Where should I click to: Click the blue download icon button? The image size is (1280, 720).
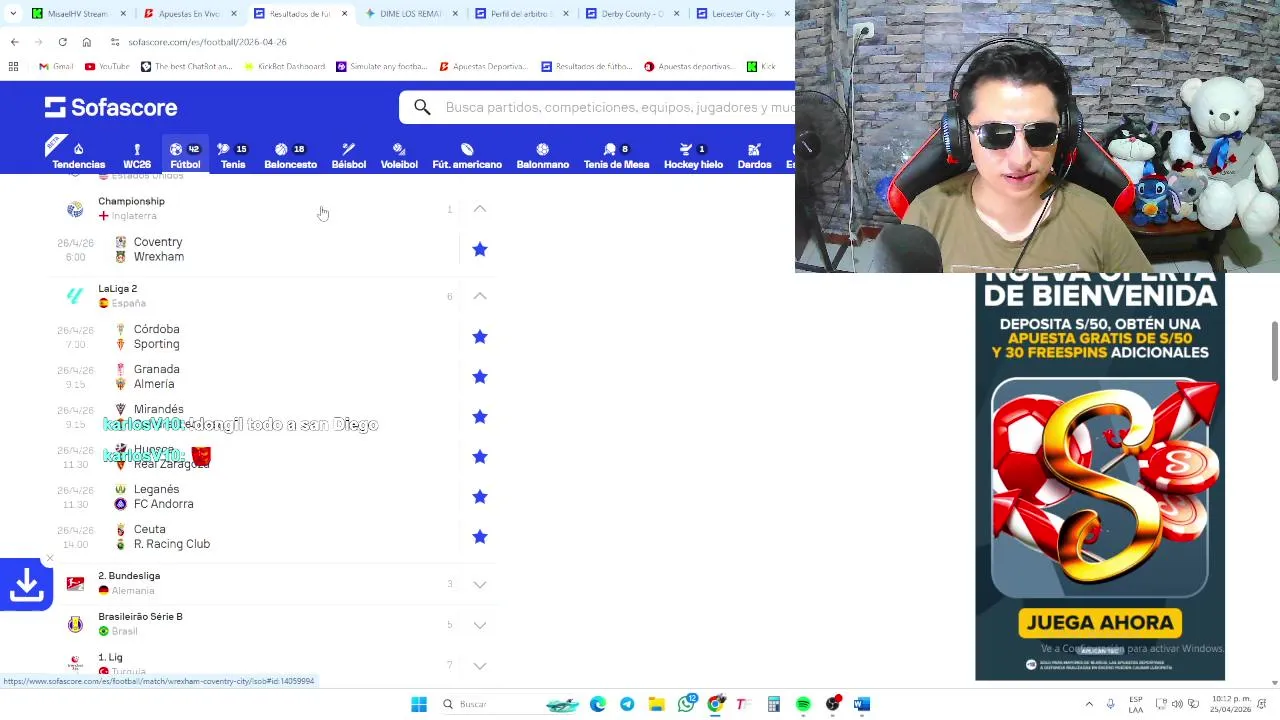click(x=26, y=584)
